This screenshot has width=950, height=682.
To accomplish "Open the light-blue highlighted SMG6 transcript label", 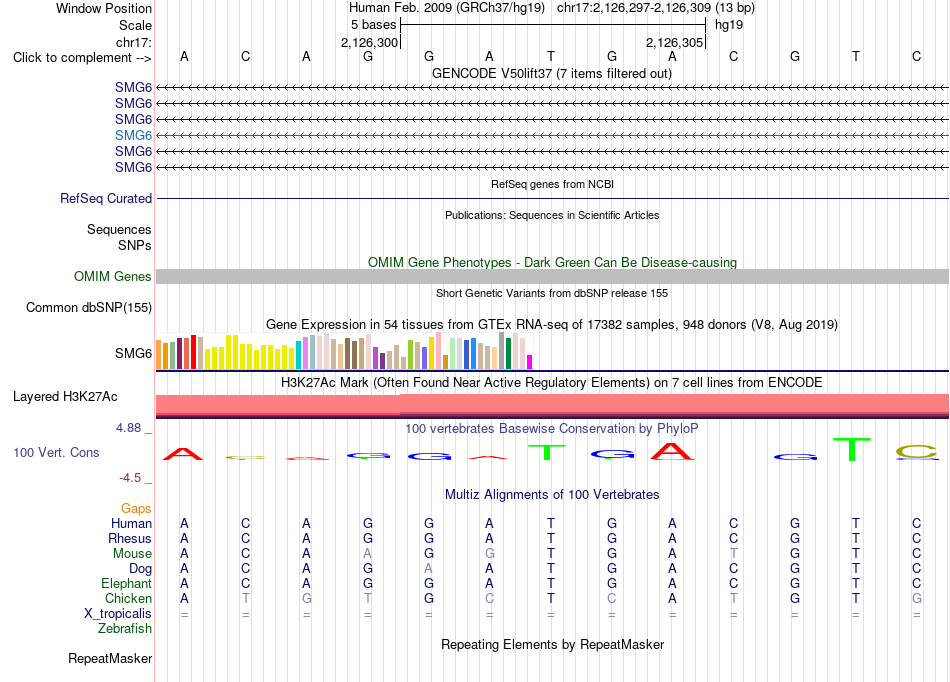I will pos(133,135).
